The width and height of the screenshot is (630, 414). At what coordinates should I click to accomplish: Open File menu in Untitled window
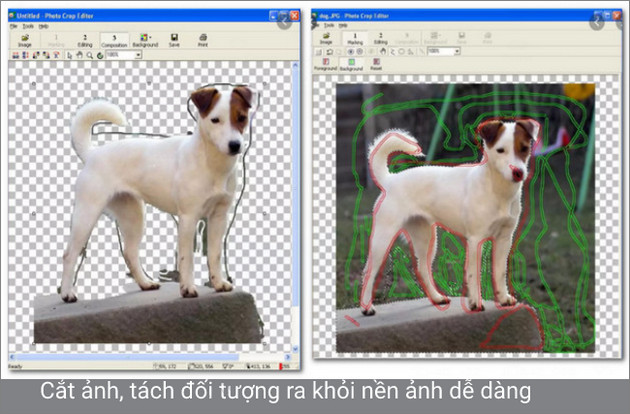pyautogui.click(x=14, y=26)
